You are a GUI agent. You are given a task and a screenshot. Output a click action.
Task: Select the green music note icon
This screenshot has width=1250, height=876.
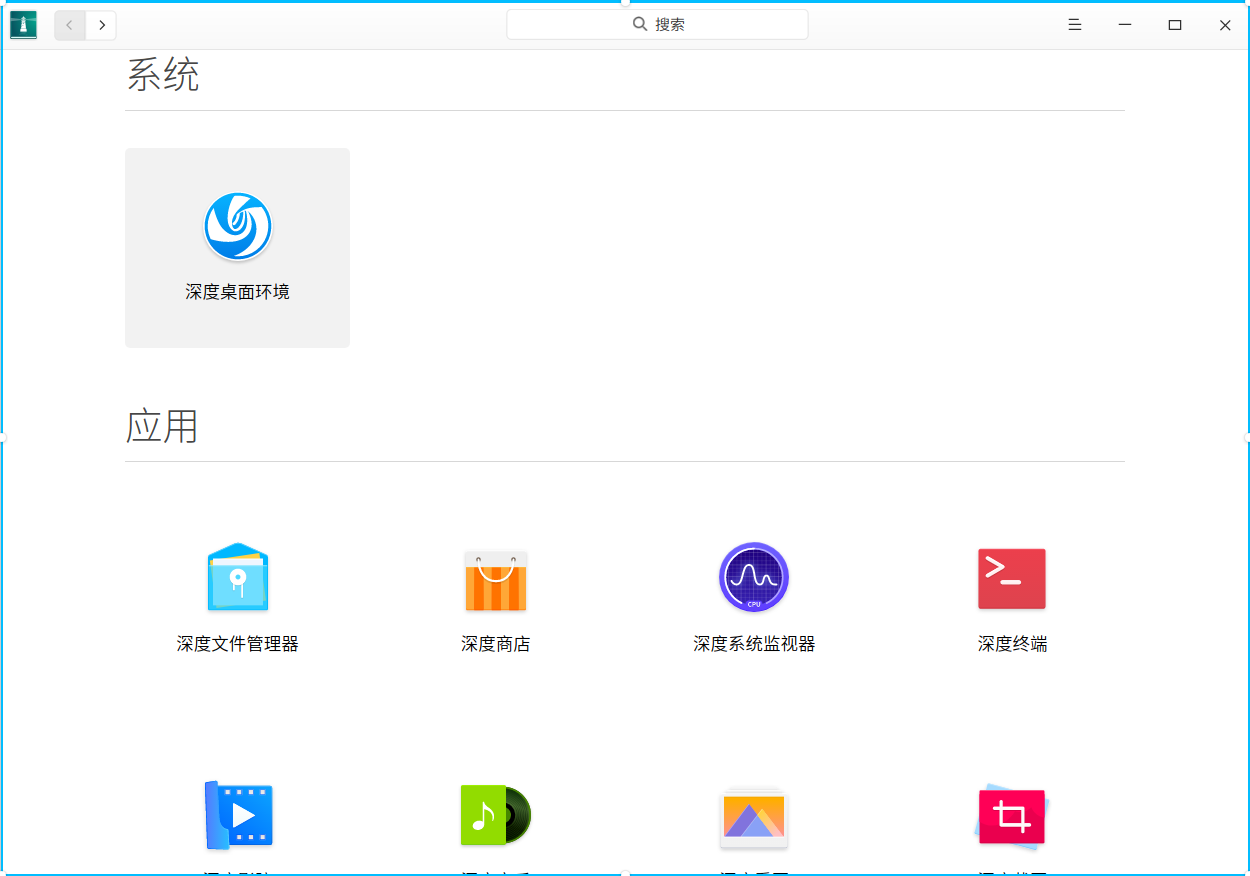(x=496, y=815)
